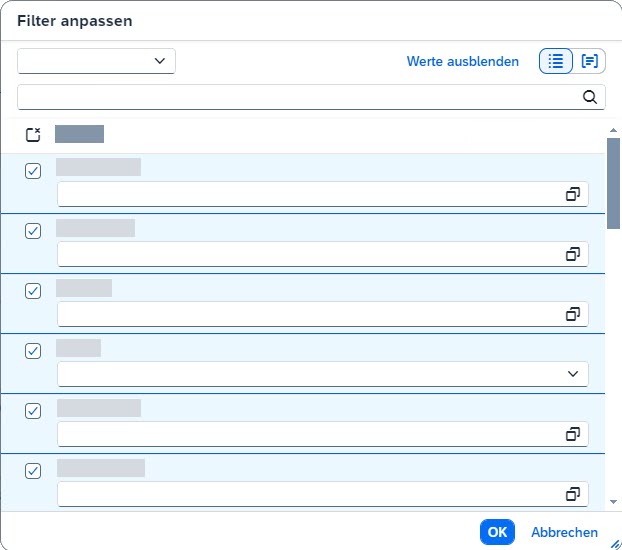Click 'Werte ausblenden' link
The height and width of the screenshot is (550, 622).
coord(462,61)
